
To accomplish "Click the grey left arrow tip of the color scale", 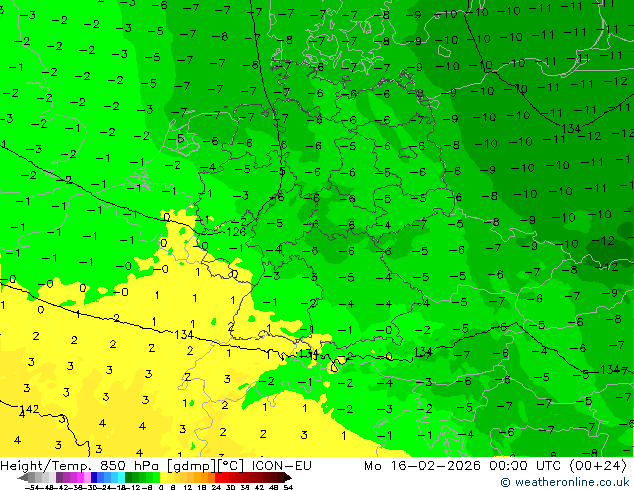I will pos(22,478).
